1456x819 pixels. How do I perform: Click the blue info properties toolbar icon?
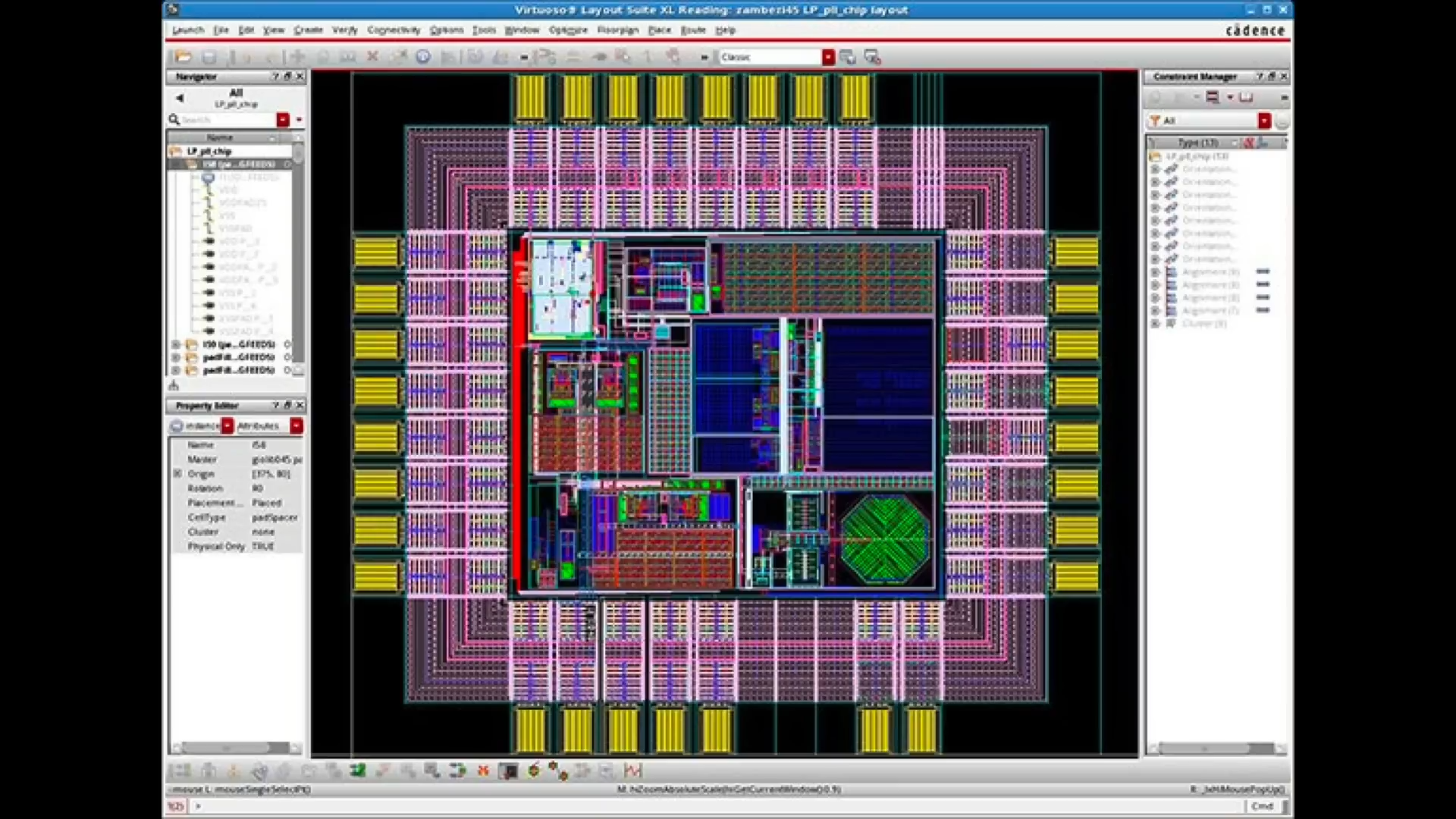point(423,57)
